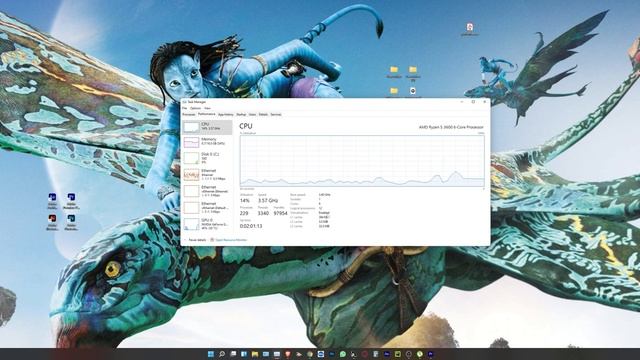This screenshot has height=360, width=640.
Task: Switch to the App history tab
Action: 226,115
